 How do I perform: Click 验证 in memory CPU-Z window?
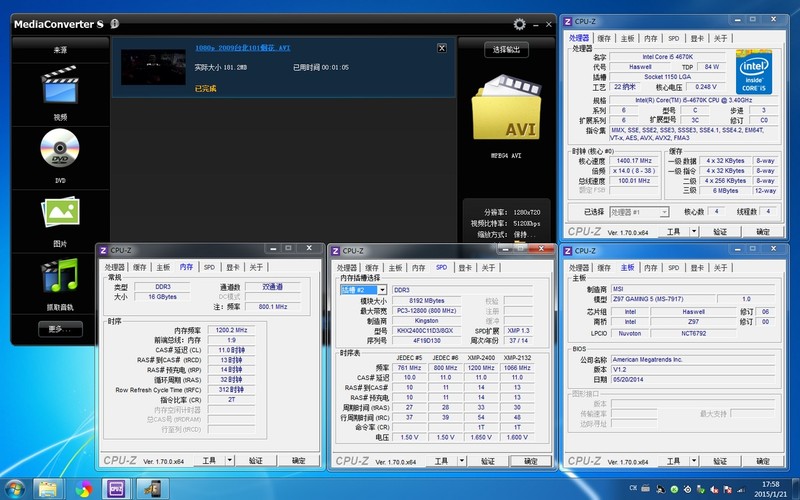pyautogui.click(x=256, y=460)
